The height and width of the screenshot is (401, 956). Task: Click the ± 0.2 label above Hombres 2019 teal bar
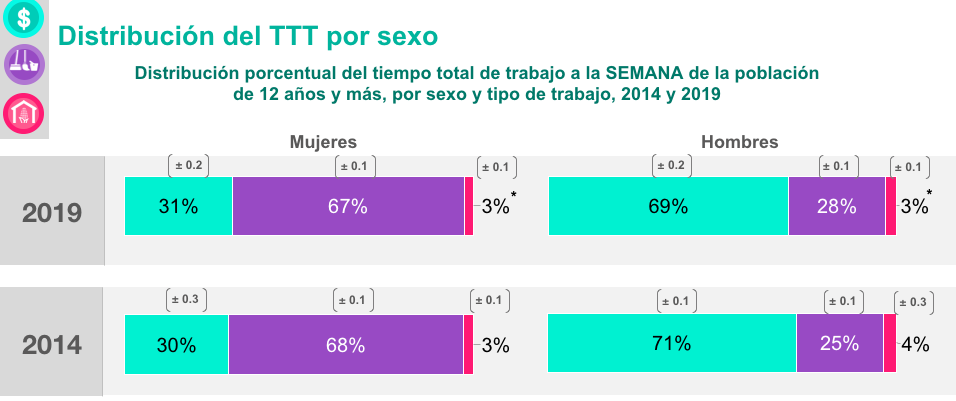(672, 166)
